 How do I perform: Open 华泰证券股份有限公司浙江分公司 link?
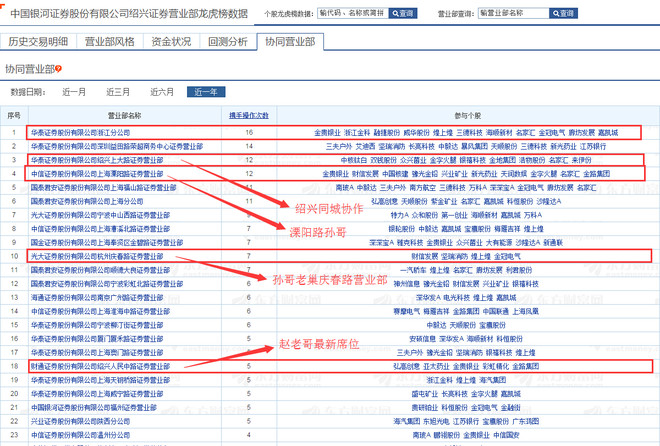click(80, 133)
